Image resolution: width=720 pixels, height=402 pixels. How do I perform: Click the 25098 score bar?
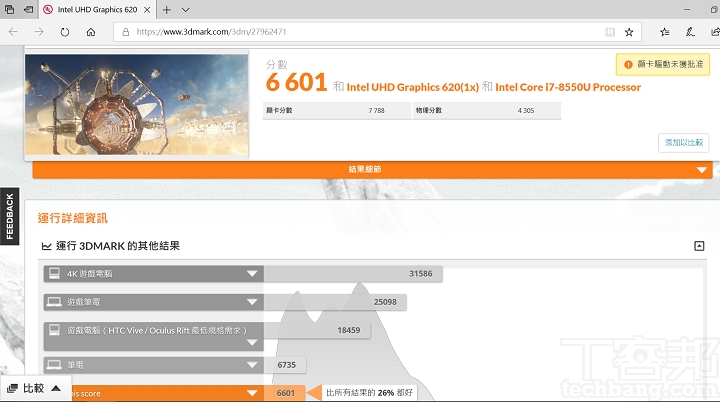(x=335, y=302)
